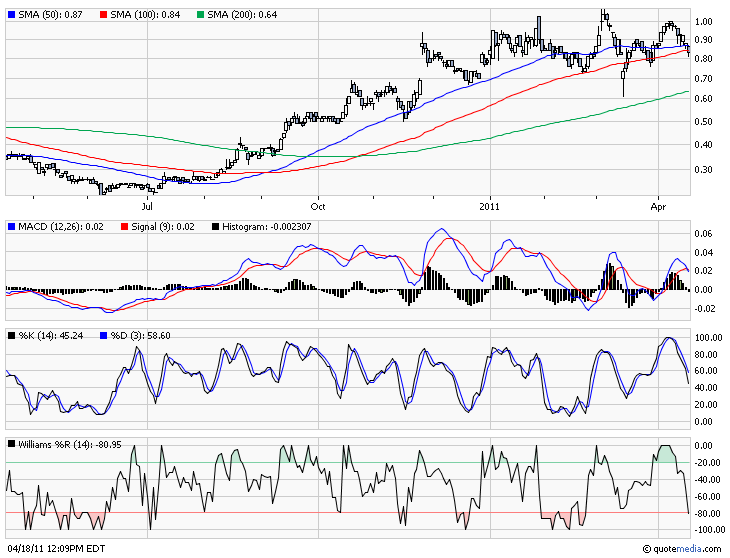Screen dimensions: 730x558
Task: Select the 'Signal (9): 0.02' label
Action: 163,227
